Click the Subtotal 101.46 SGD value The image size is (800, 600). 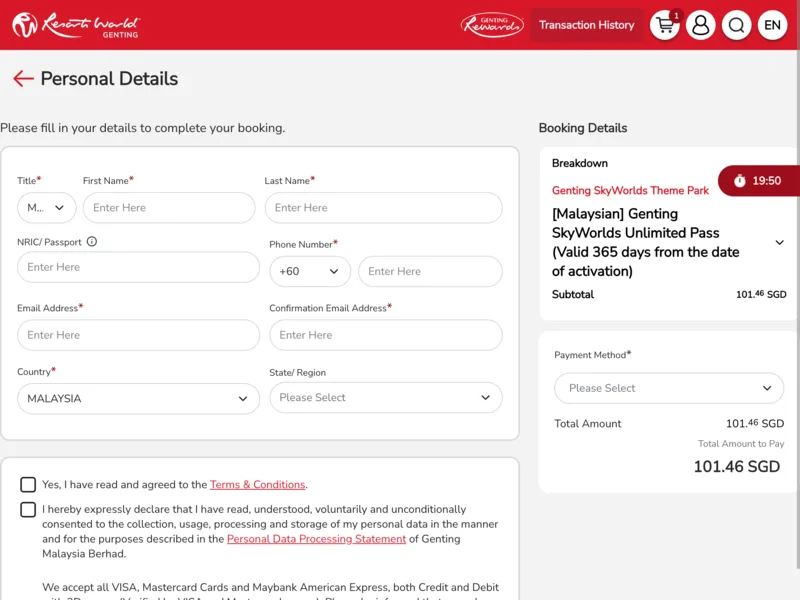(761, 294)
